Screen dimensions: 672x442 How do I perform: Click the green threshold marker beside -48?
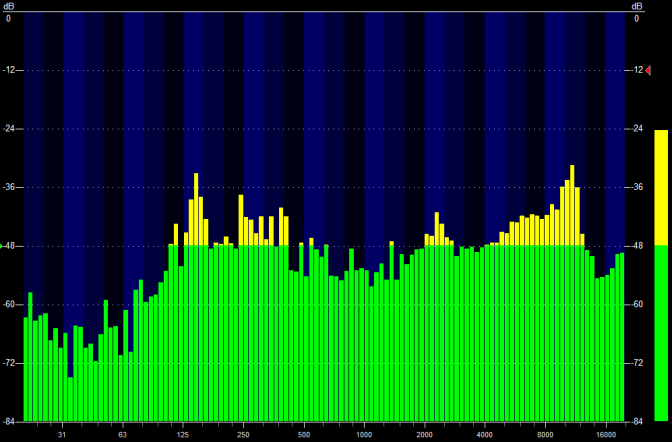coord(1,247)
